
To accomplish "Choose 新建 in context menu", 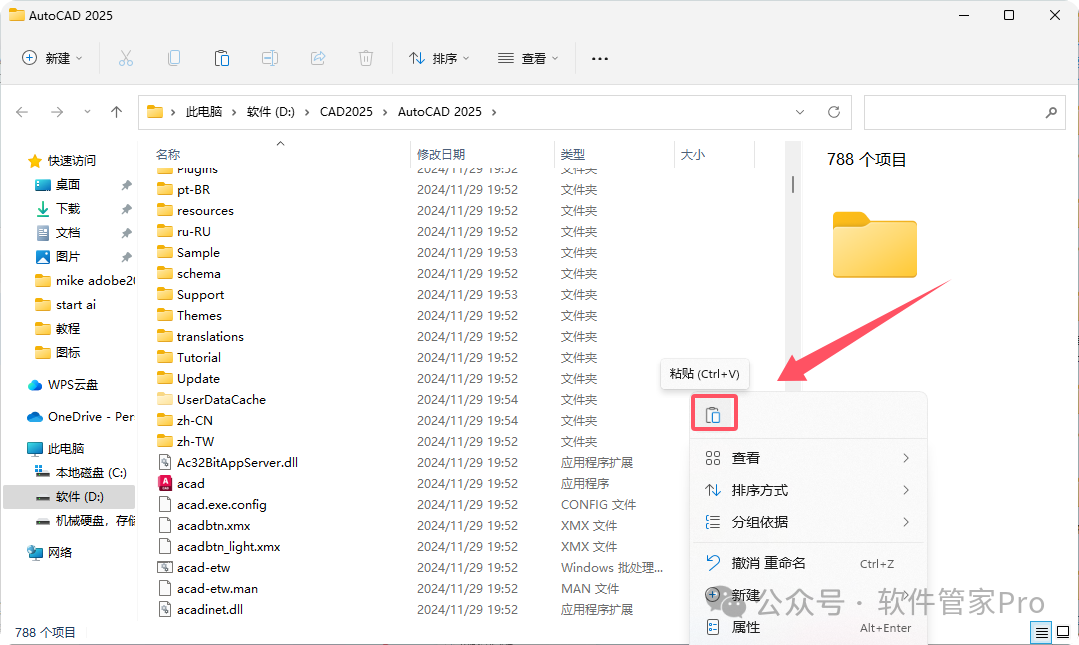I will click(808, 595).
